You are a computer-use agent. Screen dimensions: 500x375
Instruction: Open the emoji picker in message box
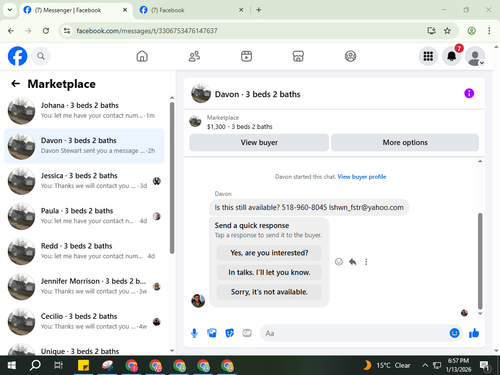[454, 333]
